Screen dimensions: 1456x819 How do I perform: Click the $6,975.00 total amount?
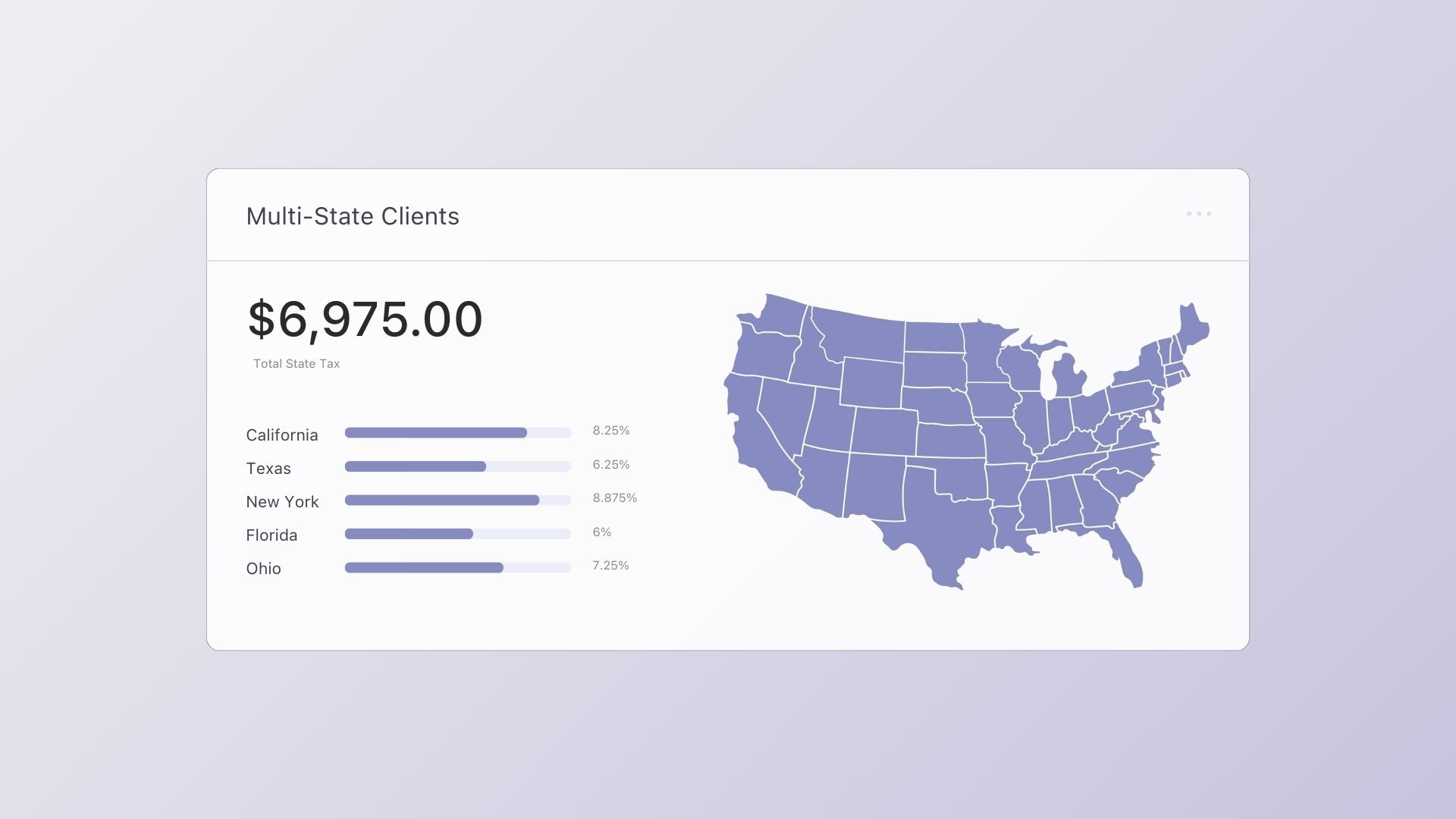pyautogui.click(x=365, y=319)
